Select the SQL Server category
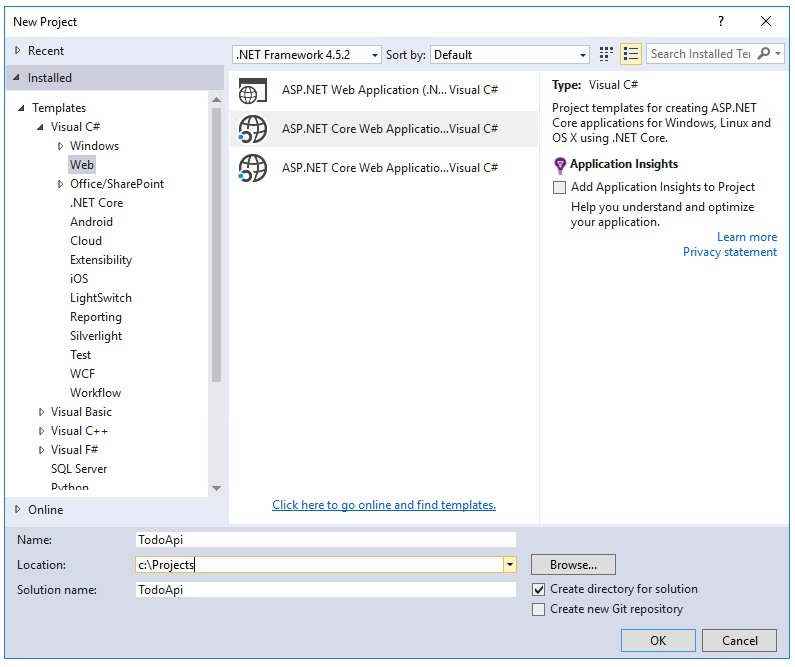 click(79, 469)
